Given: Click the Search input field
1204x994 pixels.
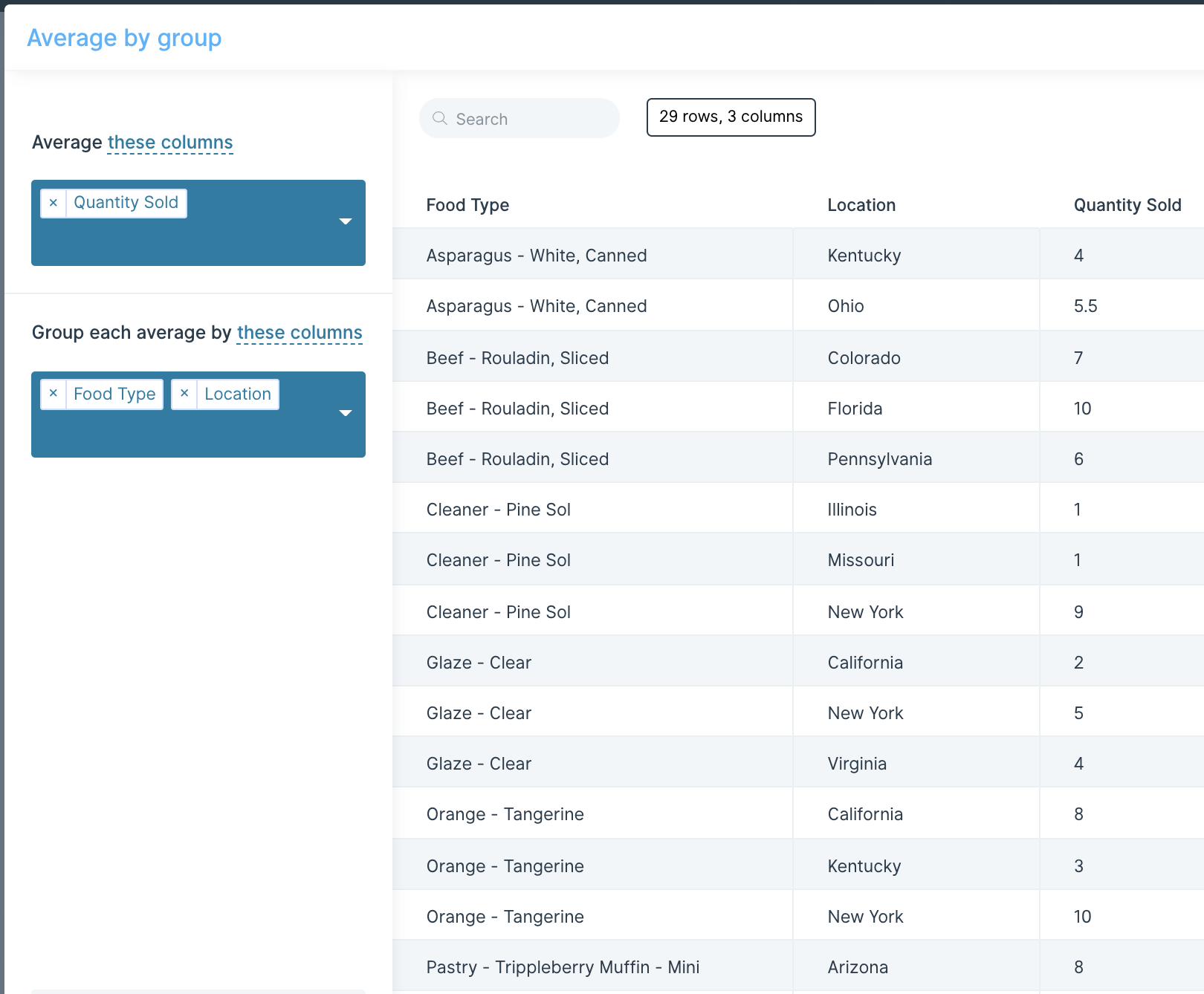Looking at the screenshot, I should 520,119.
